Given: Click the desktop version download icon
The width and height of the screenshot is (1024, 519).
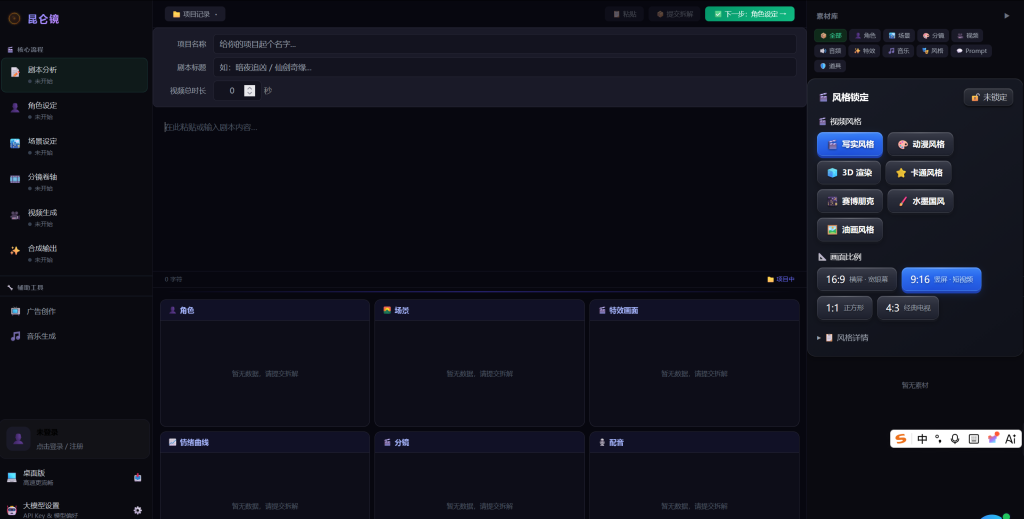Looking at the screenshot, I should point(137,478).
